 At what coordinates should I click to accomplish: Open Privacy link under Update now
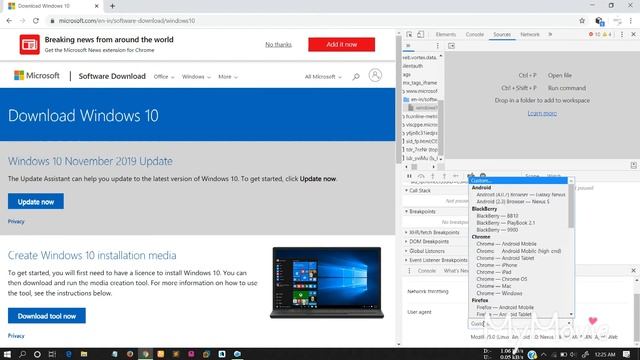coord(16,221)
